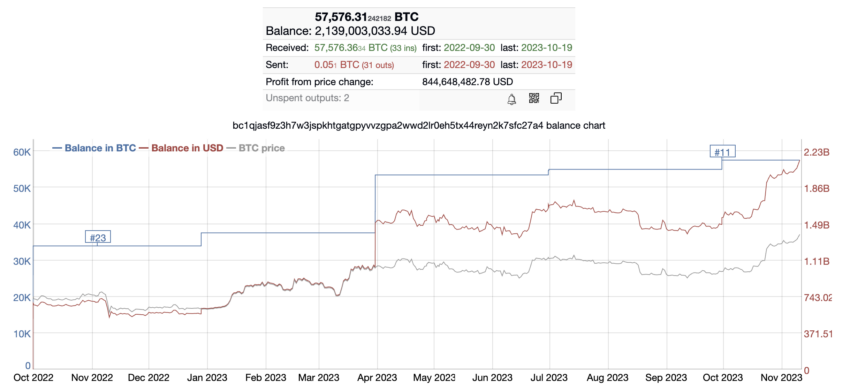Click the 844,648,482.78 USD profit value

467,82
